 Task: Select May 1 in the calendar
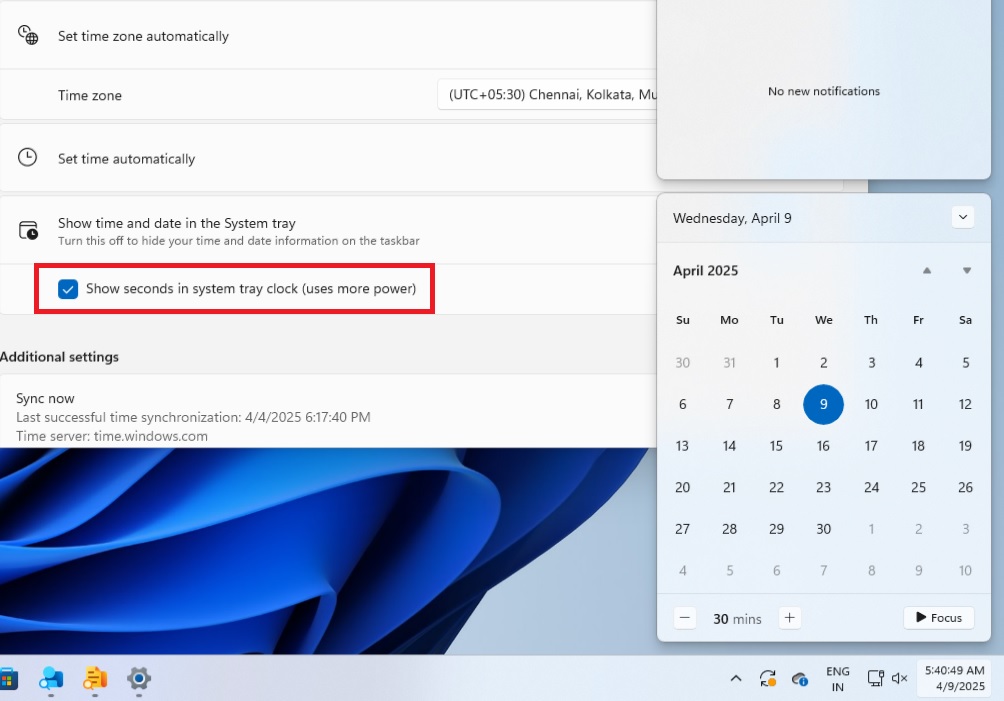[871, 529]
